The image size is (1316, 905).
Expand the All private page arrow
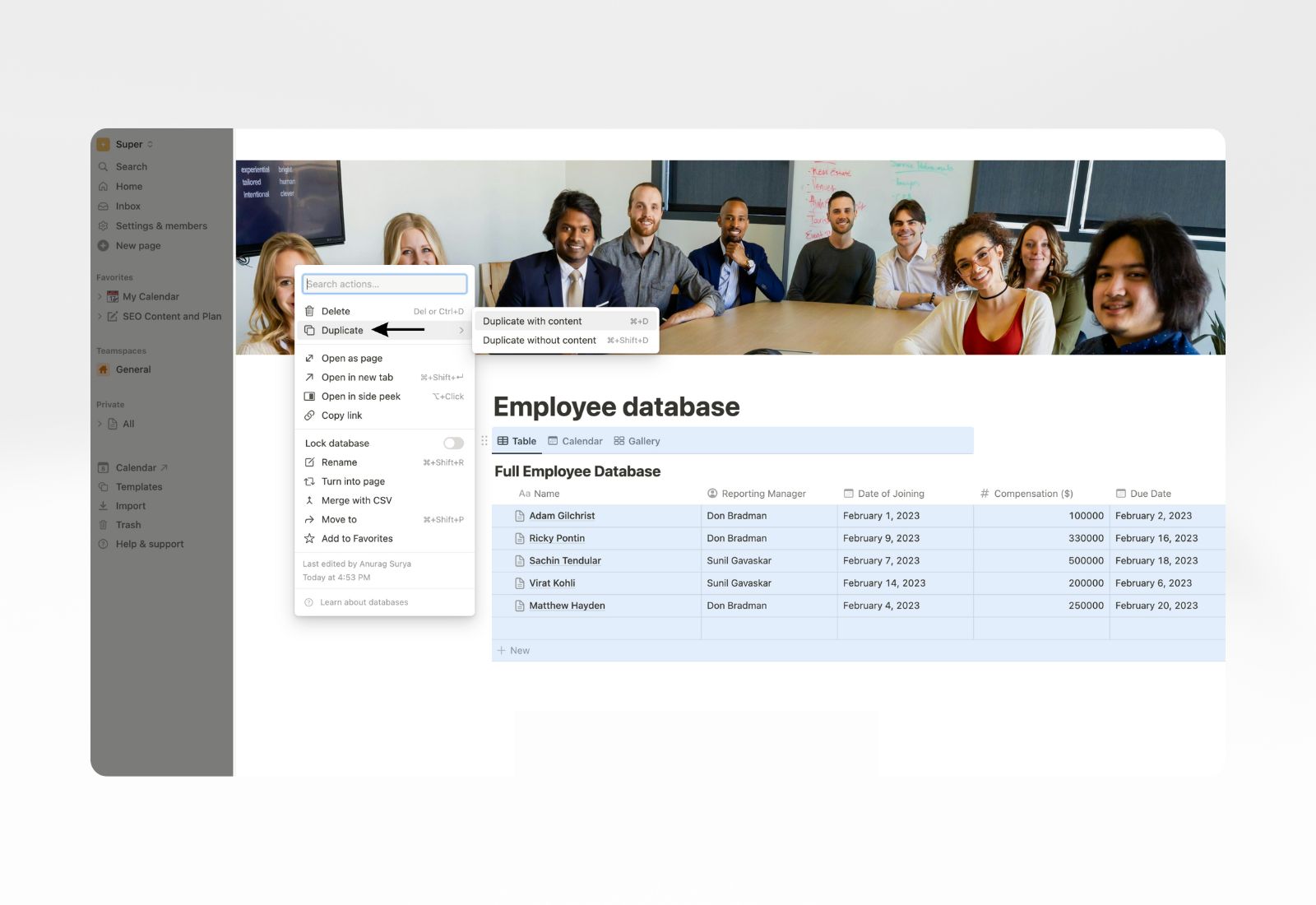point(100,424)
